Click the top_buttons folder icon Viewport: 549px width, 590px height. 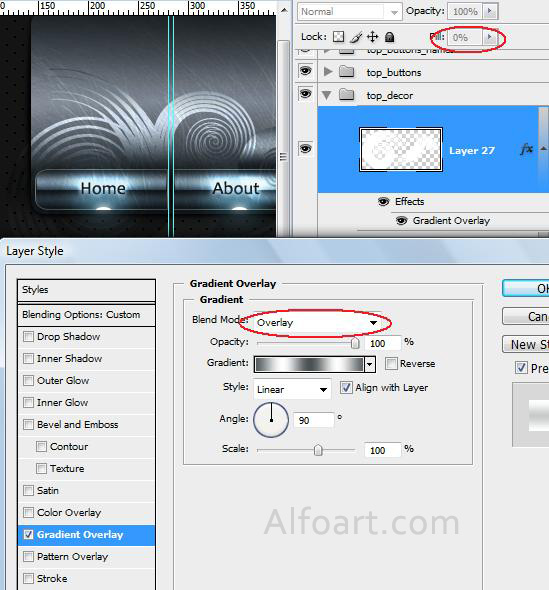pyautogui.click(x=346, y=71)
